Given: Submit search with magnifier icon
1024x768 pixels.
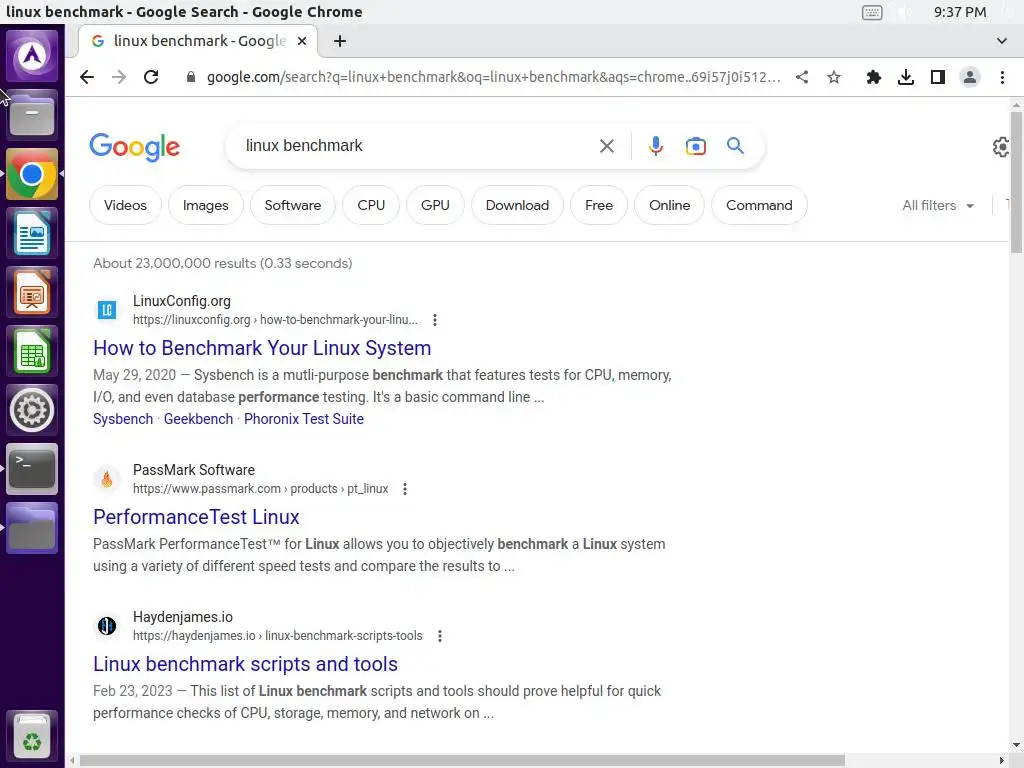Looking at the screenshot, I should click(735, 146).
